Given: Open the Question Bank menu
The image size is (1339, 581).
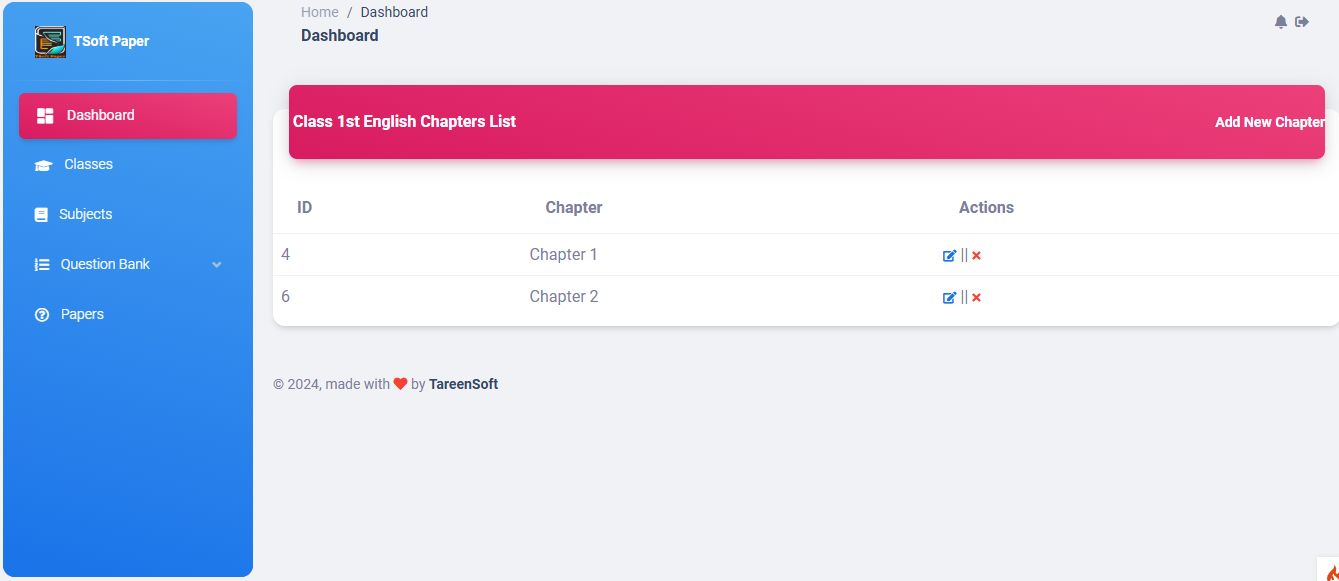Looking at the screenshot, I should click(x=105, y=264).
